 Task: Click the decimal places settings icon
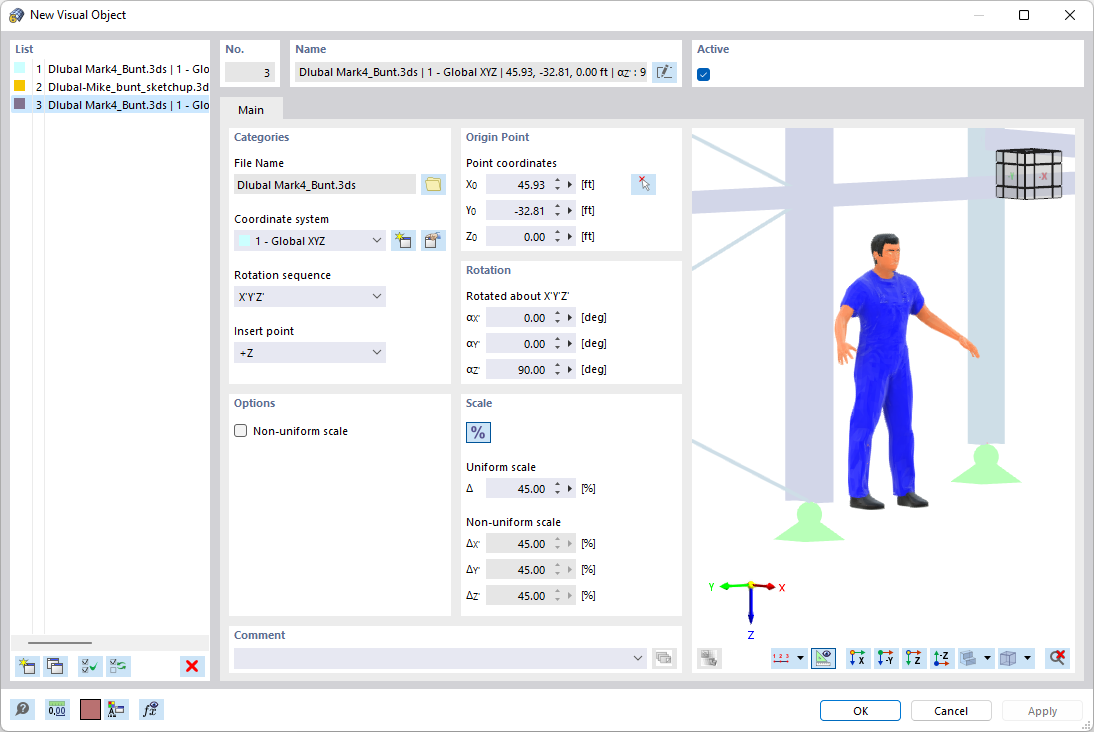57,709
